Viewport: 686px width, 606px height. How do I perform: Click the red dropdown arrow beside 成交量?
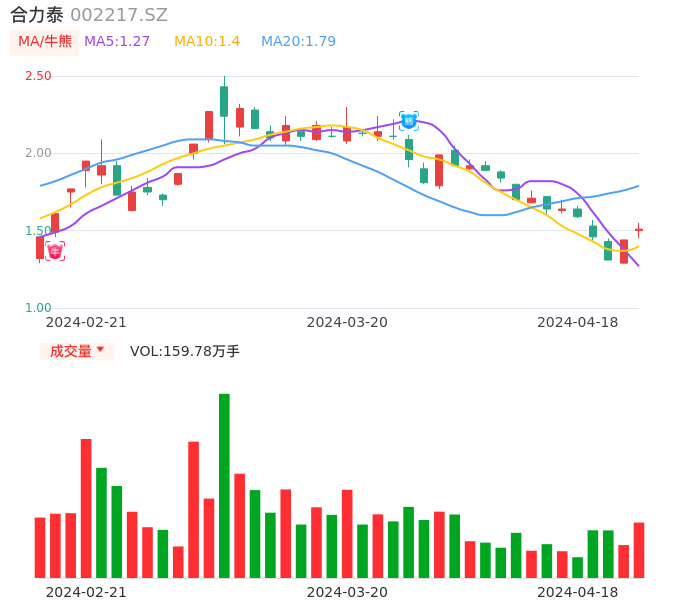[x=100, y=350]
